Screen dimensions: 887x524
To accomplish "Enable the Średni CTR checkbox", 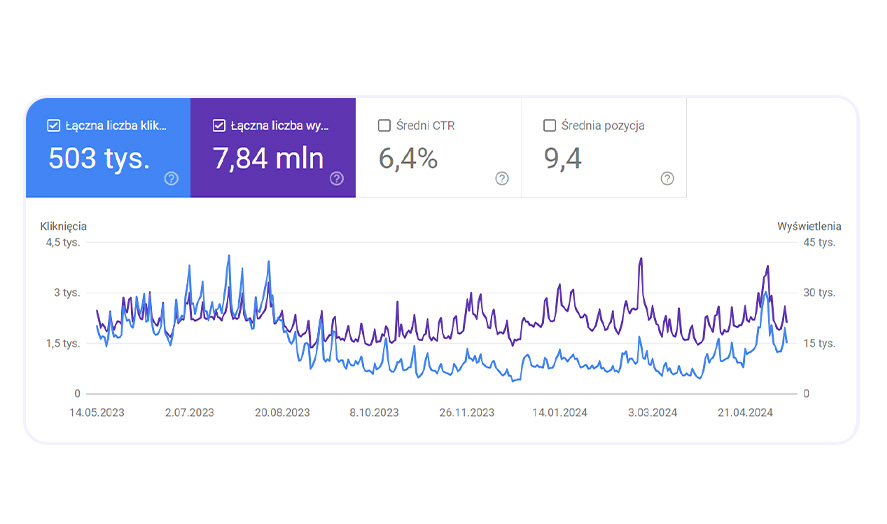I will point(384,126).
